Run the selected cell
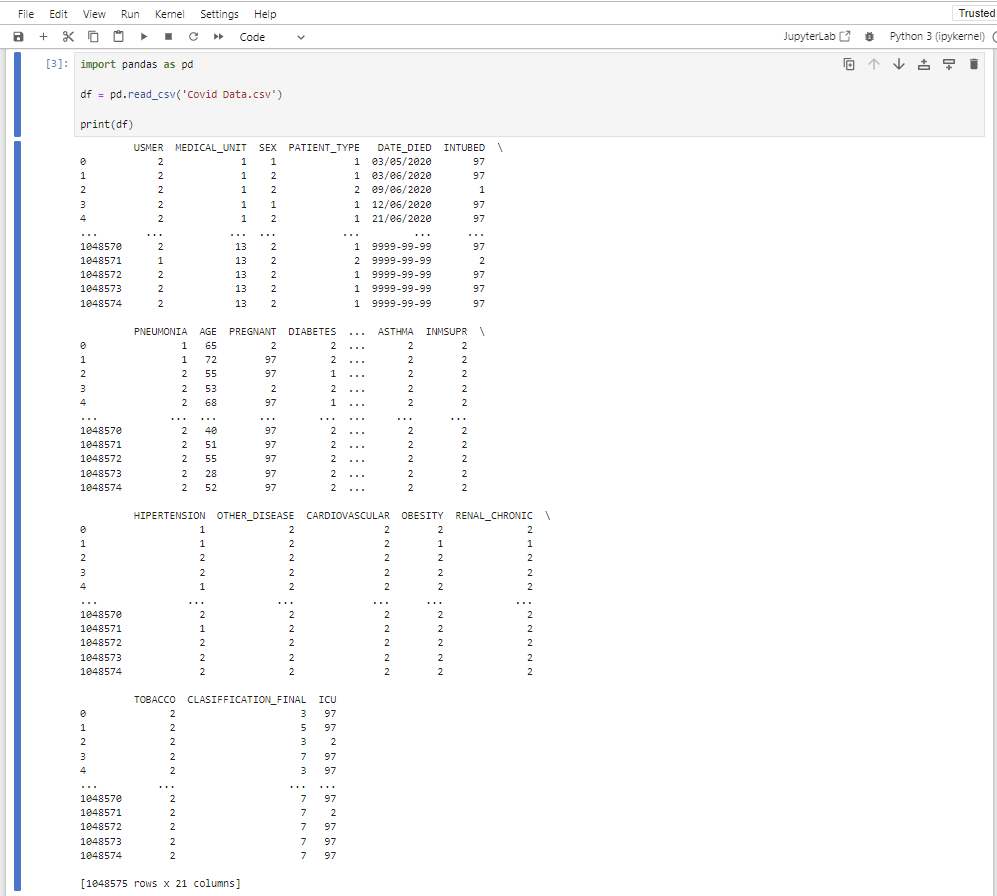The width and height of the screenshot is (997, 896). pos(144,37)
